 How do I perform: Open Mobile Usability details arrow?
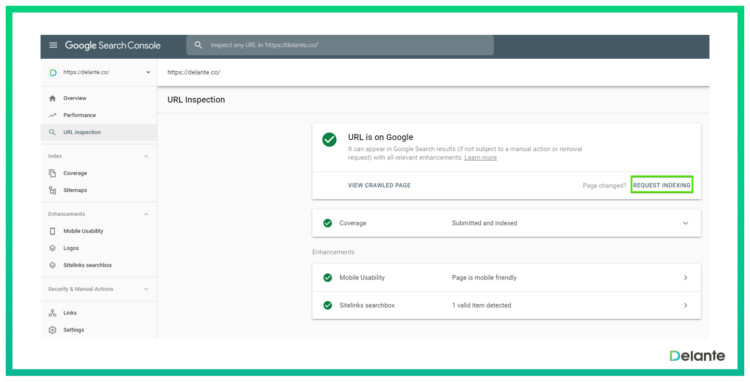pos(685,278)
